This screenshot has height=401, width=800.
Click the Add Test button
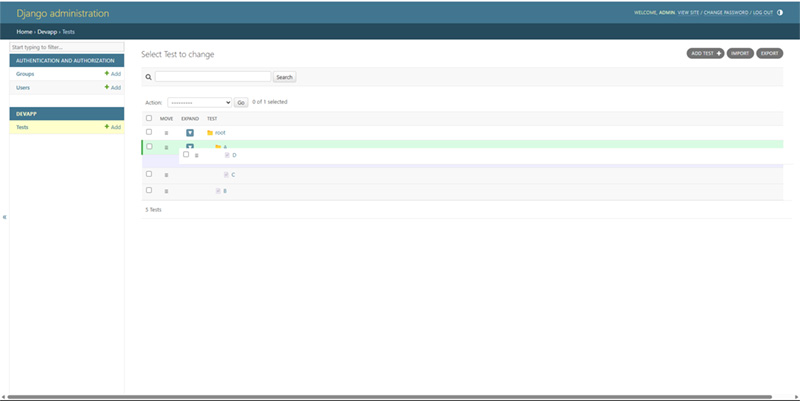point(705,53)
